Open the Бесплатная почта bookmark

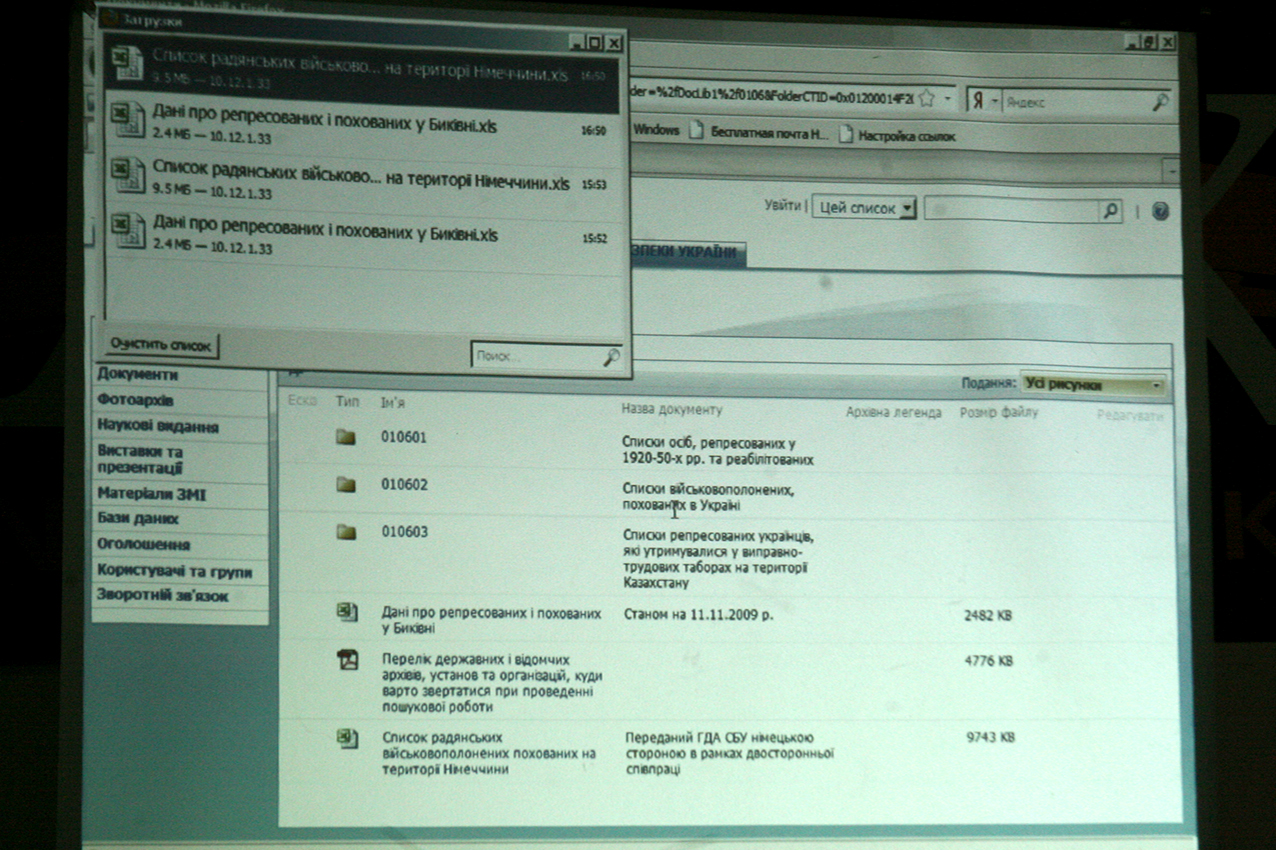pos(770,133)
